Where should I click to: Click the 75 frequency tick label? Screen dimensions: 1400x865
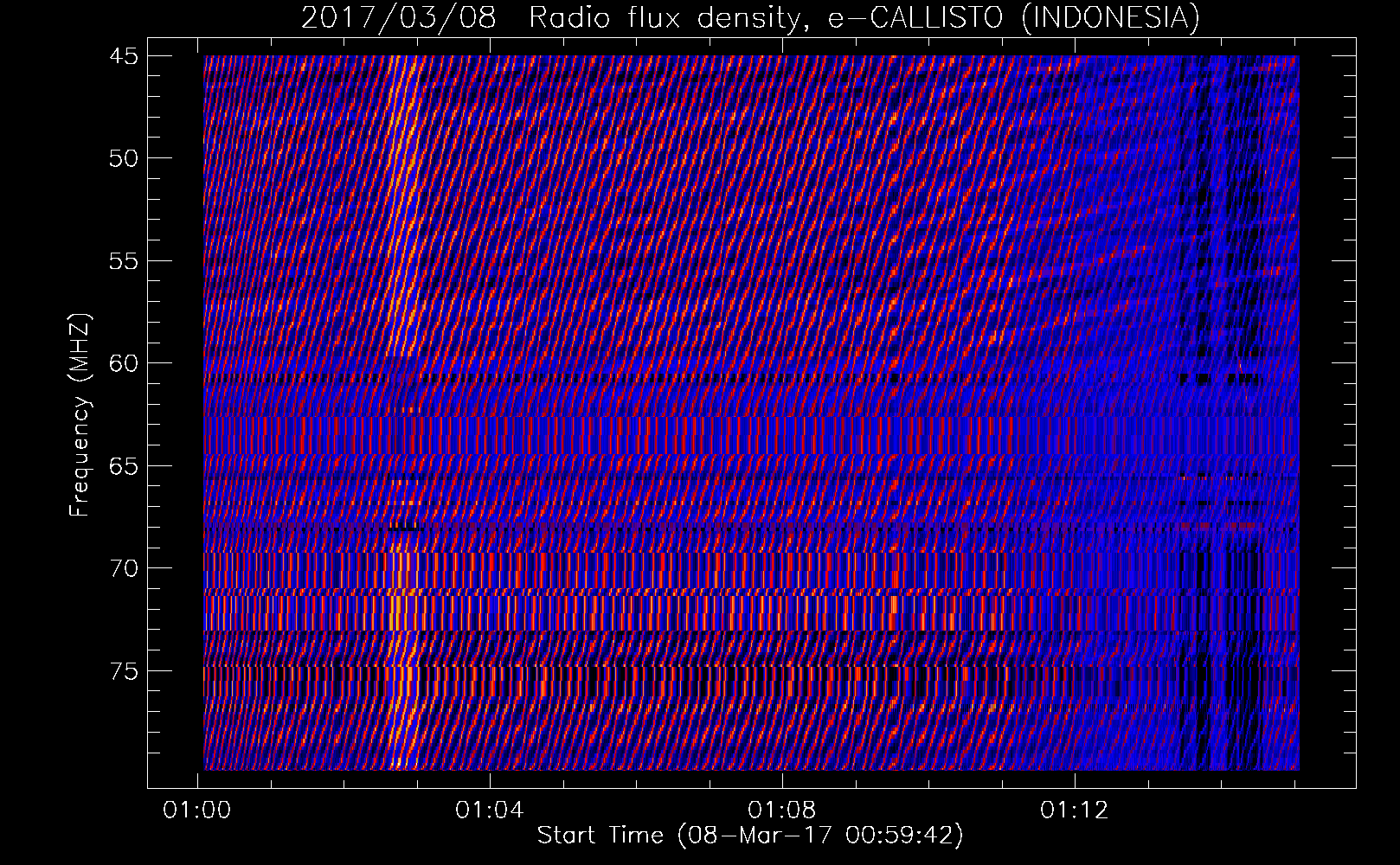point(123,671)
